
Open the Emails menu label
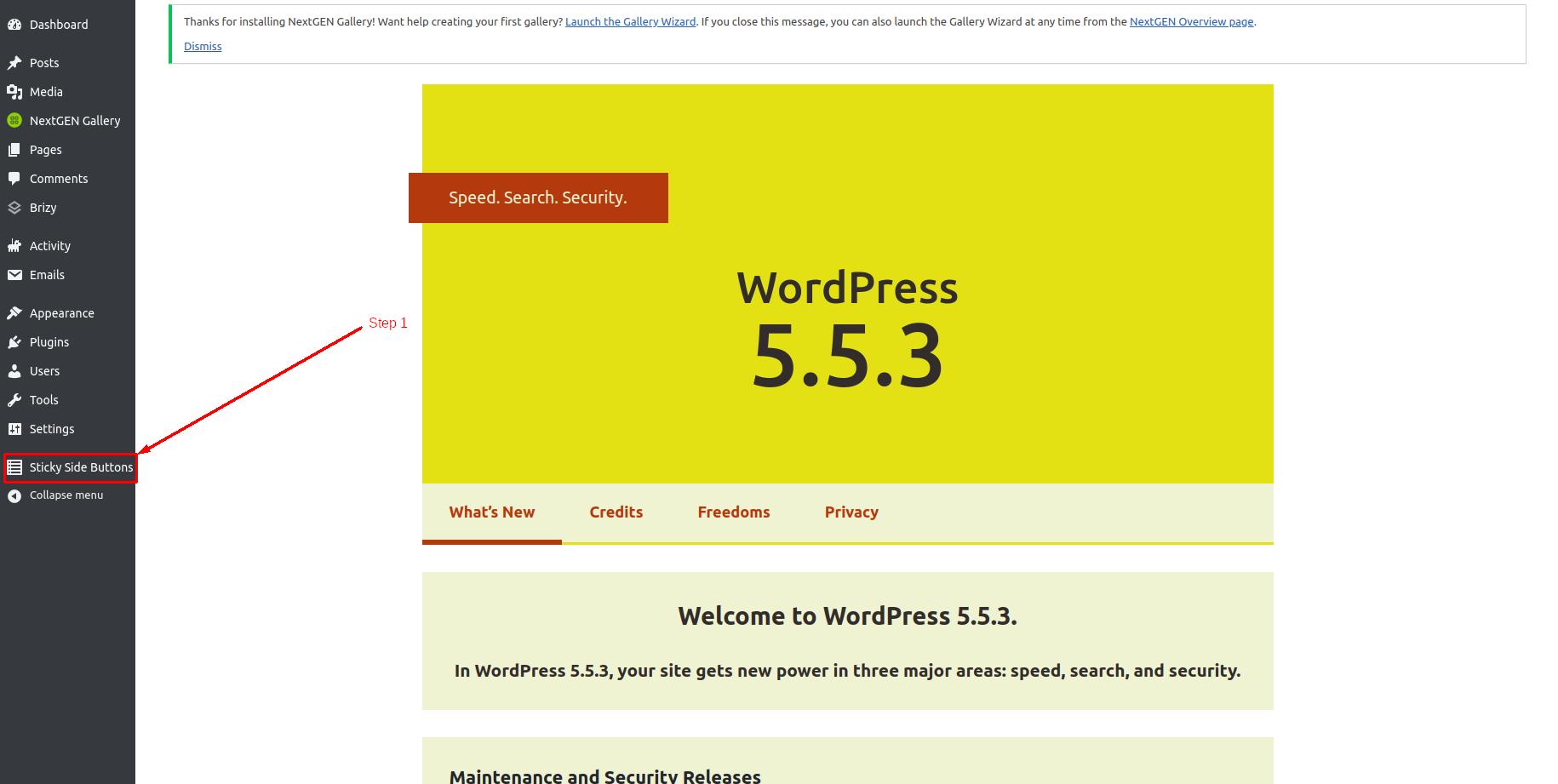(x=47, y=275)
